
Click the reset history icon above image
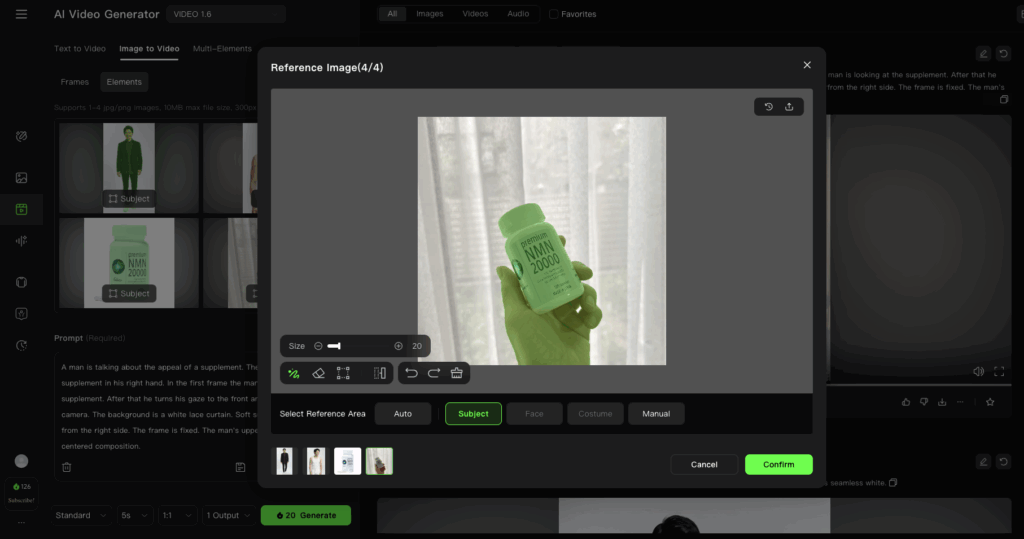tap(768, 107)
